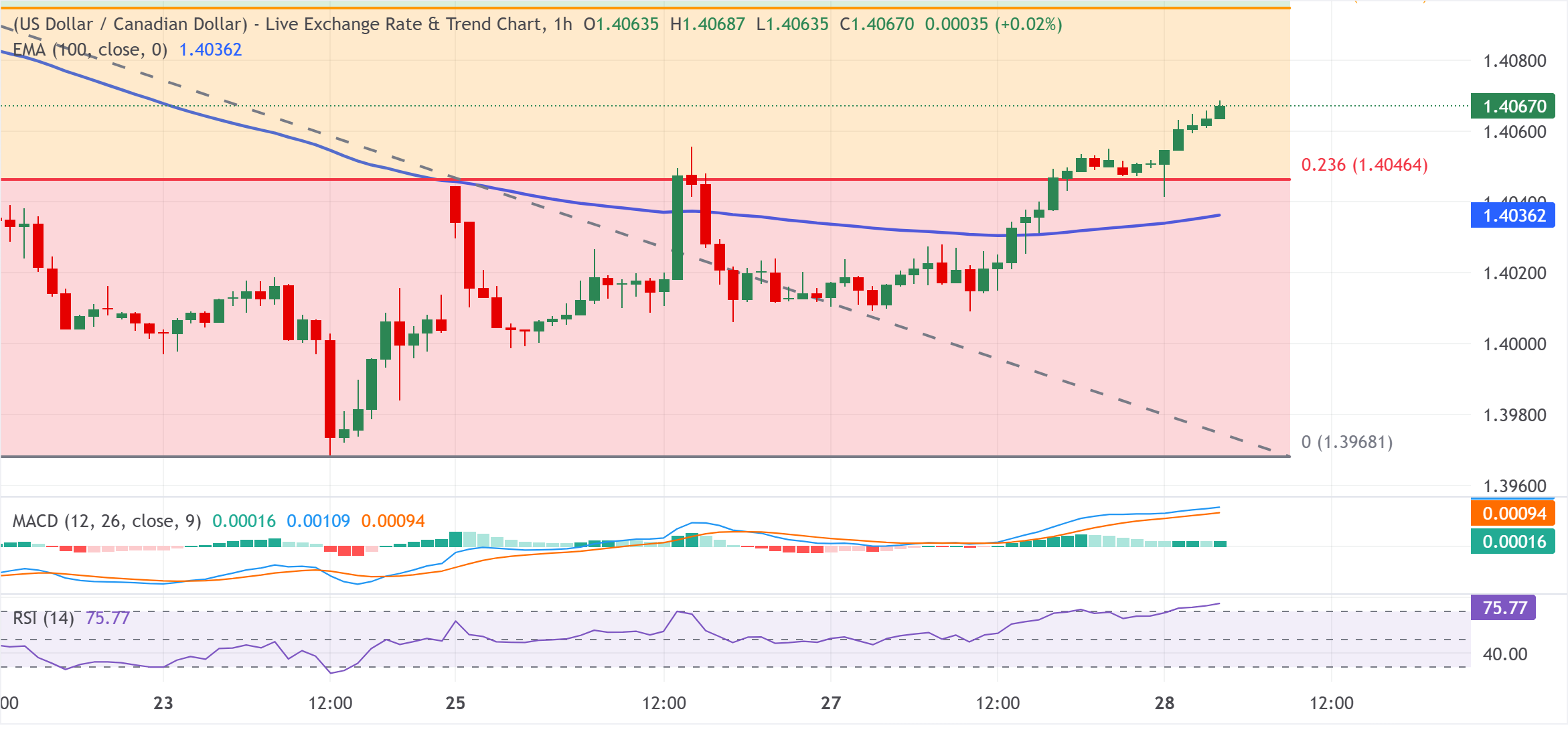
Task: Select the MACD (12, 26, close, 9) label
Action: (x=107, y=521)
